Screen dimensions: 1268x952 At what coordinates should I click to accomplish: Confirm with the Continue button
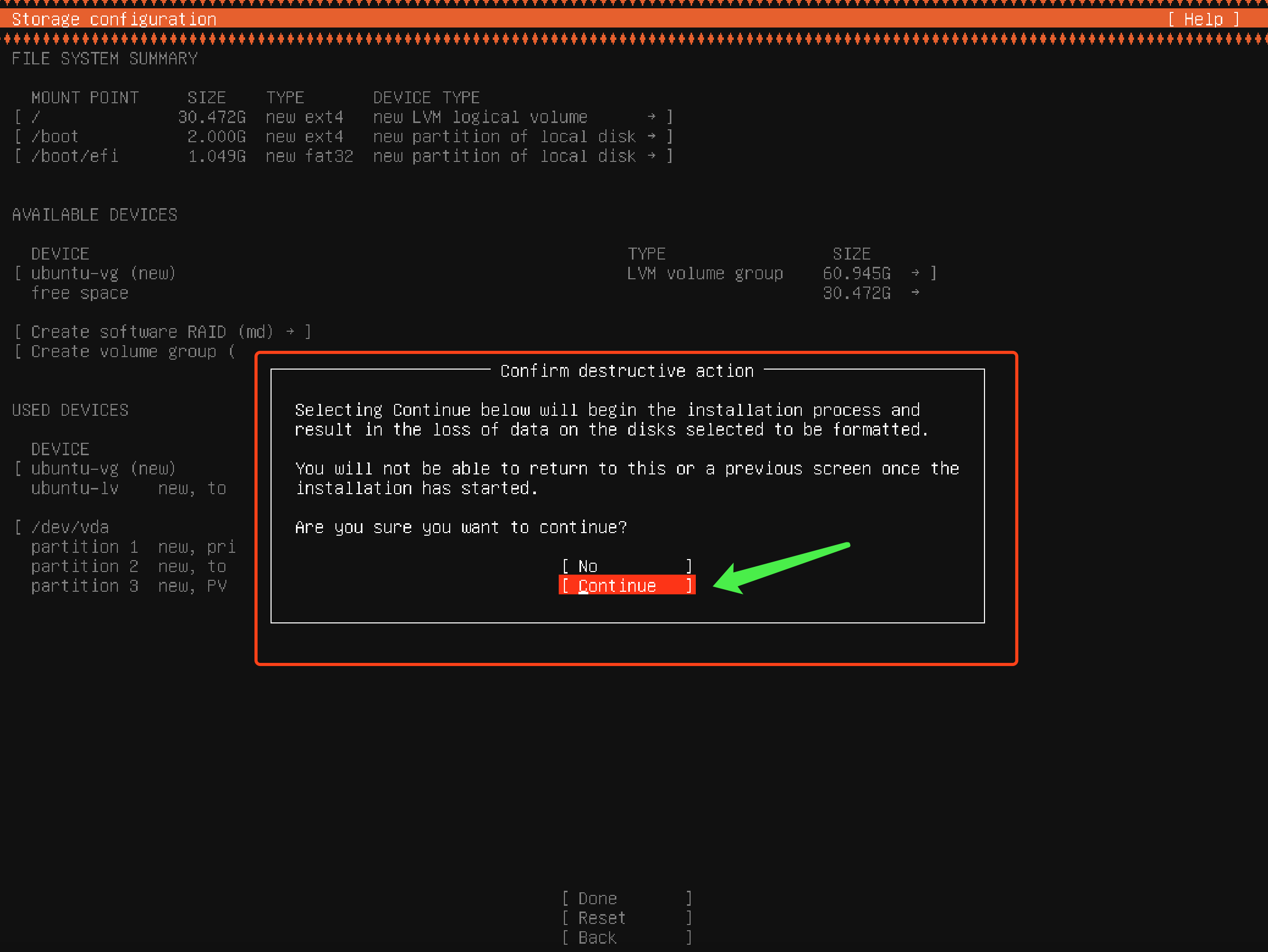click(627, 585)
